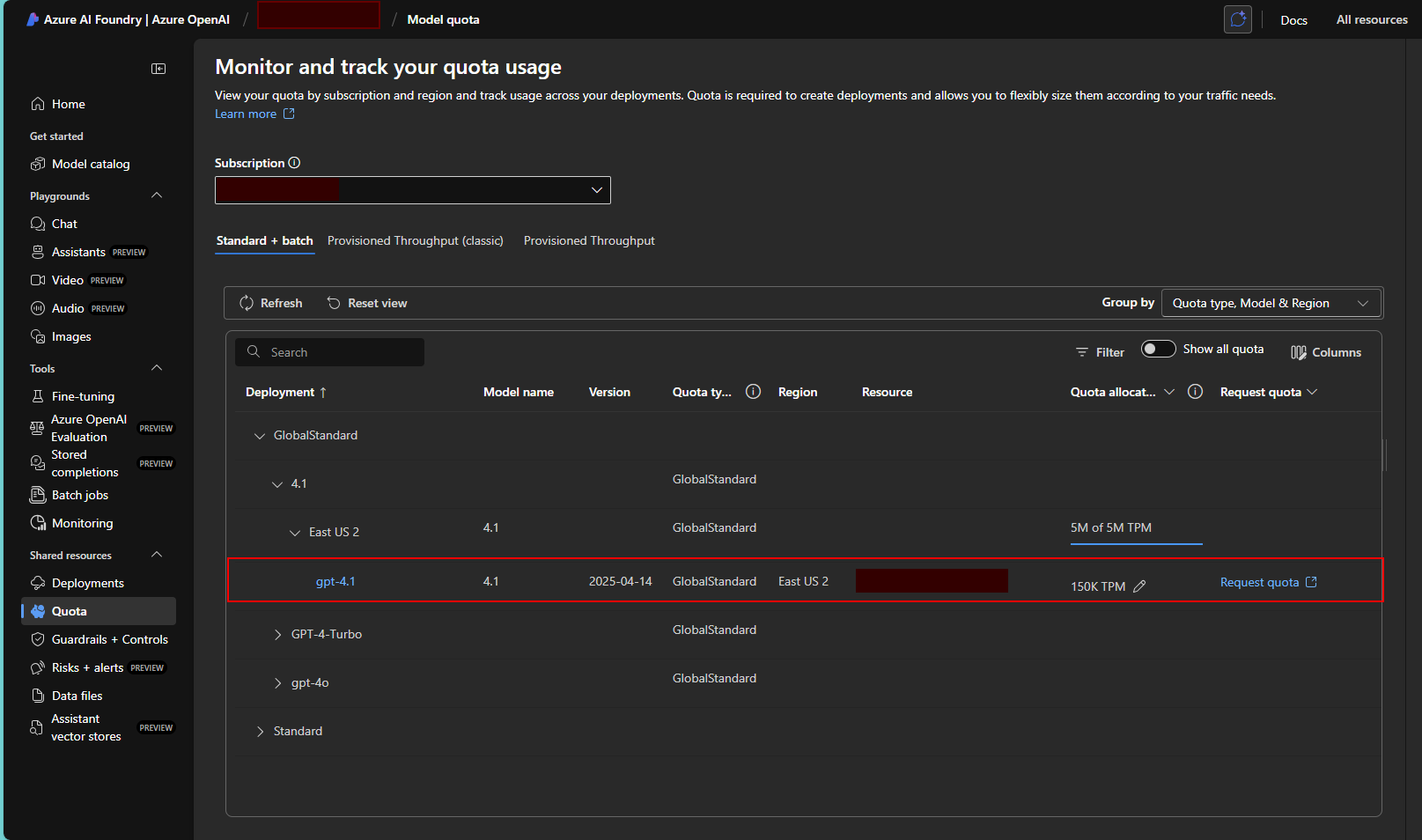Expand the Standard group row

(260, 732)
